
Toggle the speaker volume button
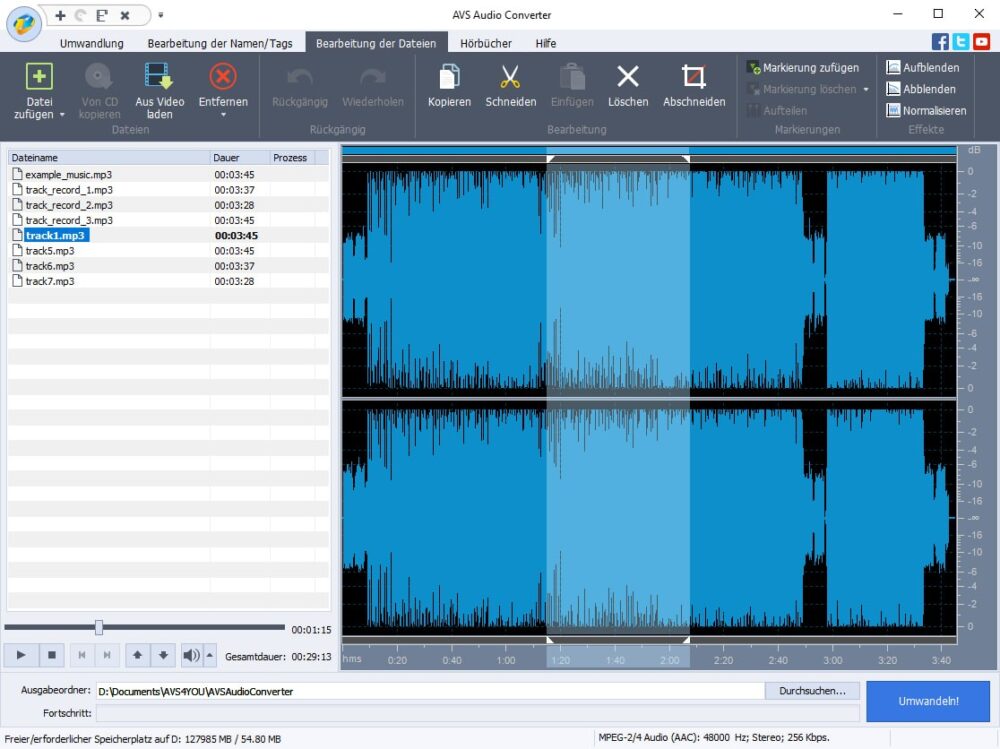191,655
